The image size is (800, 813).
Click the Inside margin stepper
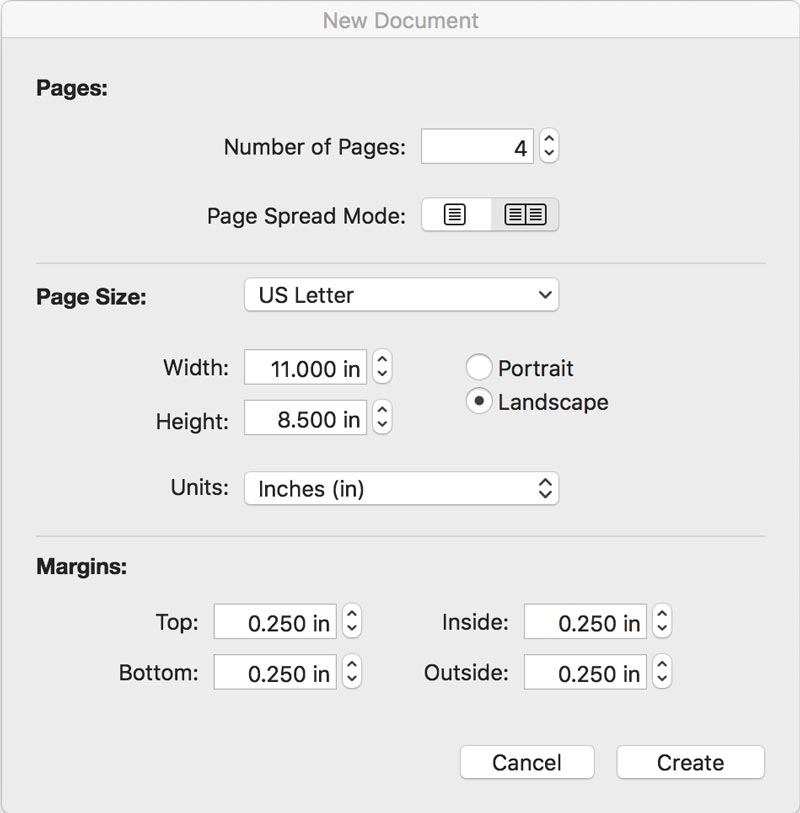662,622
